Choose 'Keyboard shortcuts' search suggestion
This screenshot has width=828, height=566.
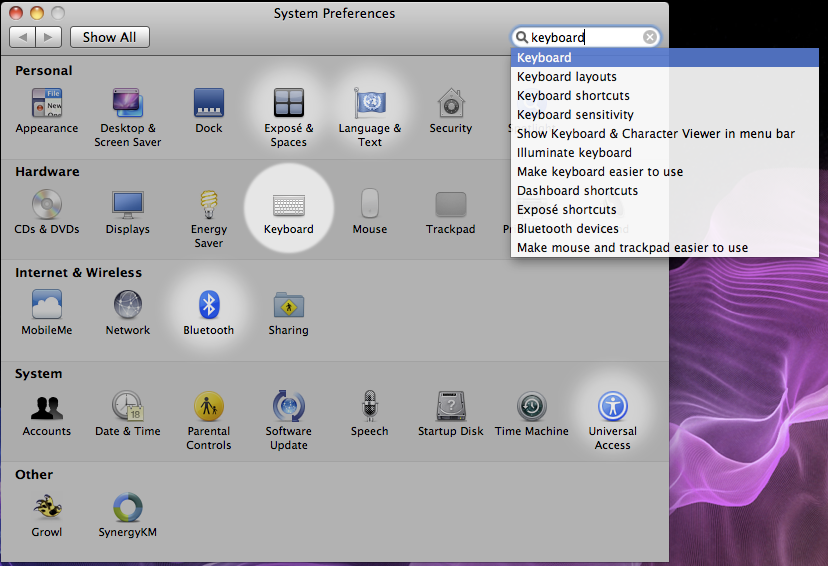click(665, 96)
